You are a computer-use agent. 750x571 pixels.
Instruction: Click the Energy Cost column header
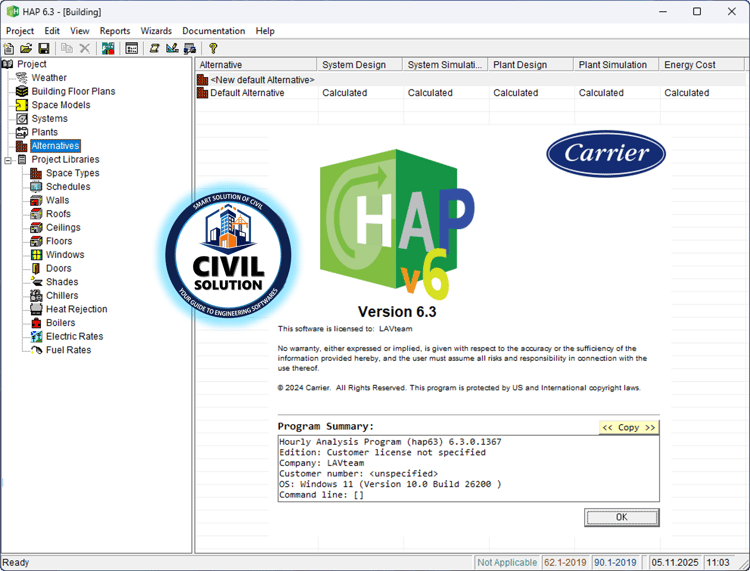tap(702, 65)
